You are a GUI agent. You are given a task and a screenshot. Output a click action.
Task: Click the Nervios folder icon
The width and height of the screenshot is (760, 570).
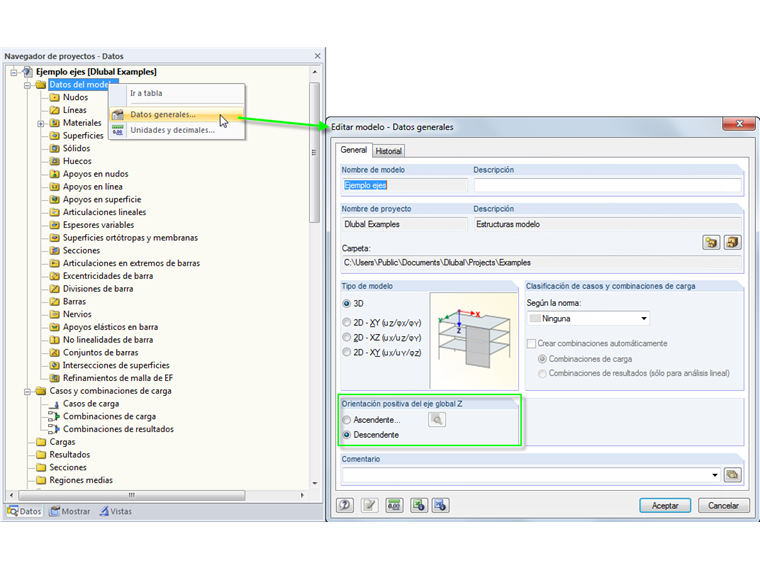point(55,314)
